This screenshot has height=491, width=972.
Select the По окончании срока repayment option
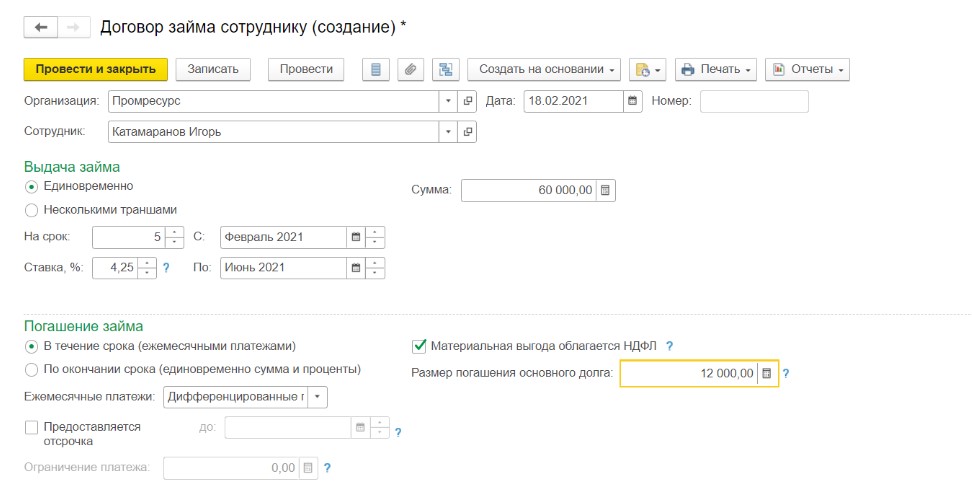32,370
